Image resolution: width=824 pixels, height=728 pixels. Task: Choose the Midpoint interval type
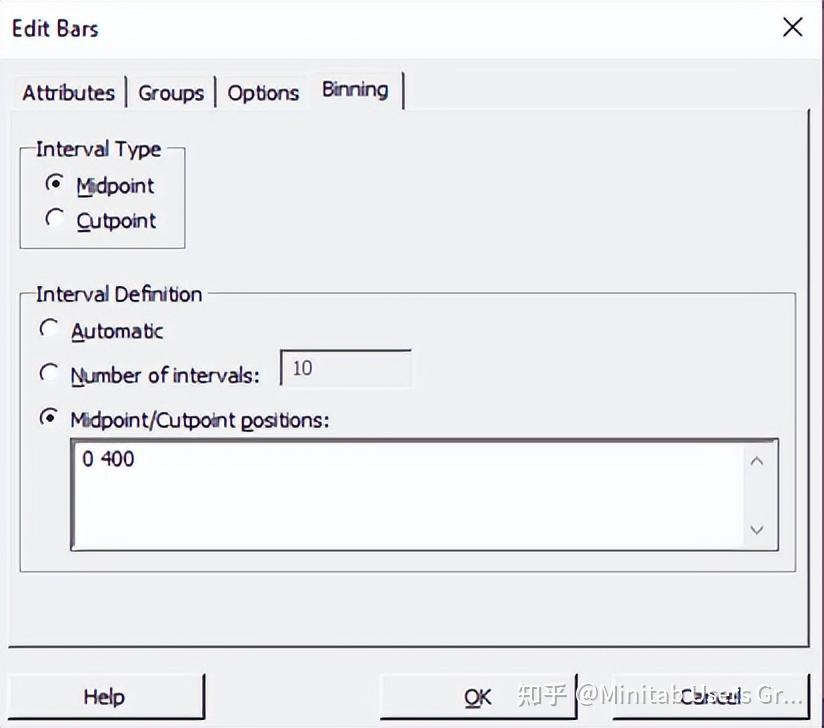pos(55,185)
